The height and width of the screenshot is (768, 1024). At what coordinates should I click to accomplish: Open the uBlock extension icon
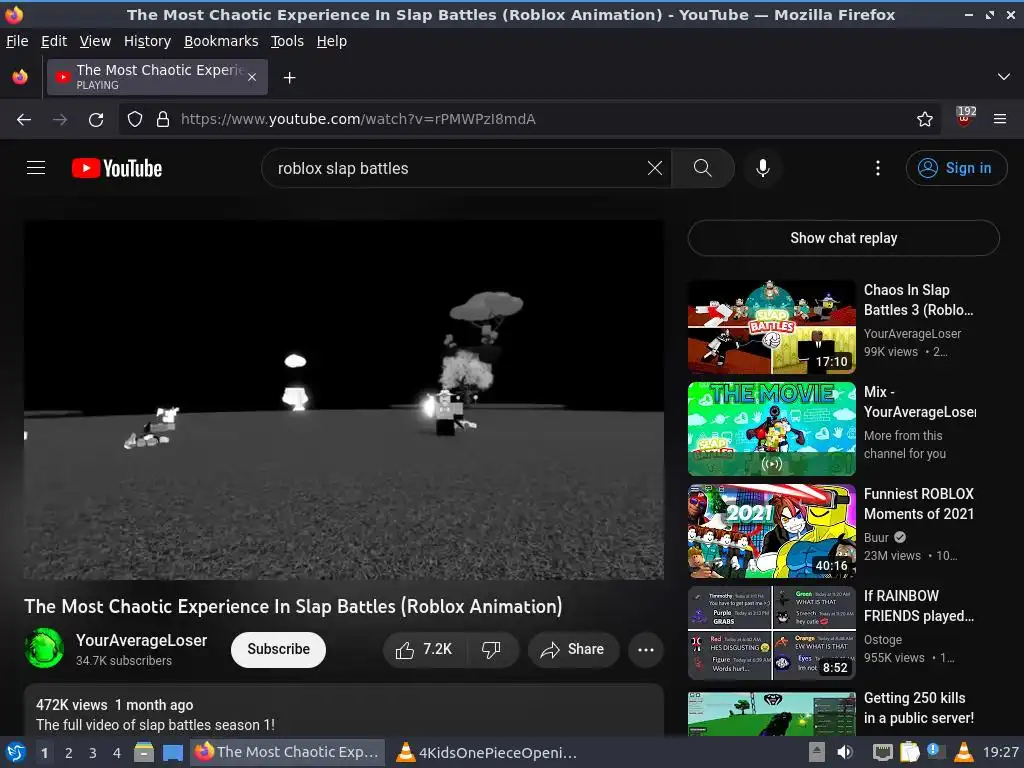pos(965,118)
